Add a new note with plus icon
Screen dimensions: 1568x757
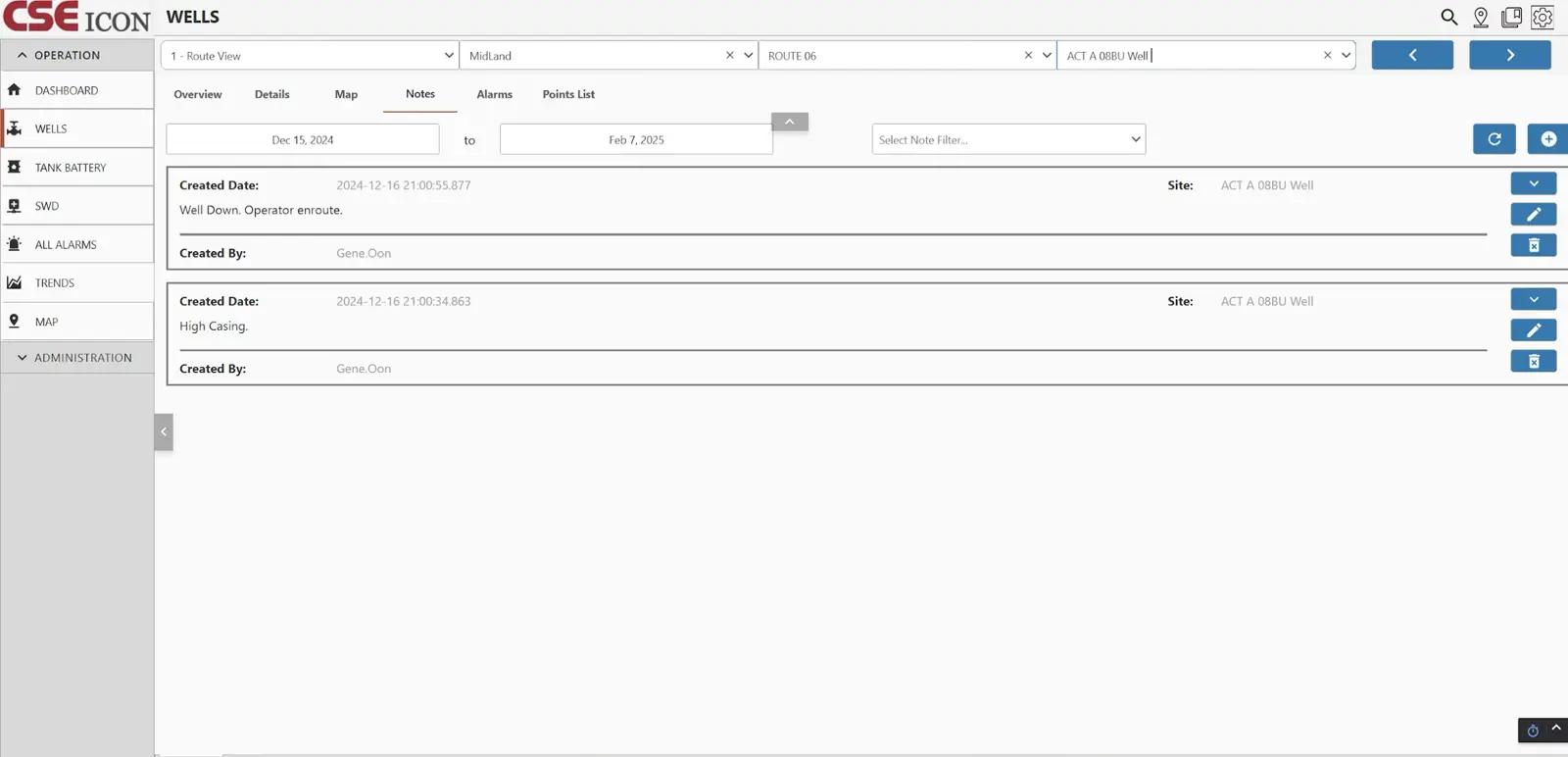click(x=1547, y=139)
